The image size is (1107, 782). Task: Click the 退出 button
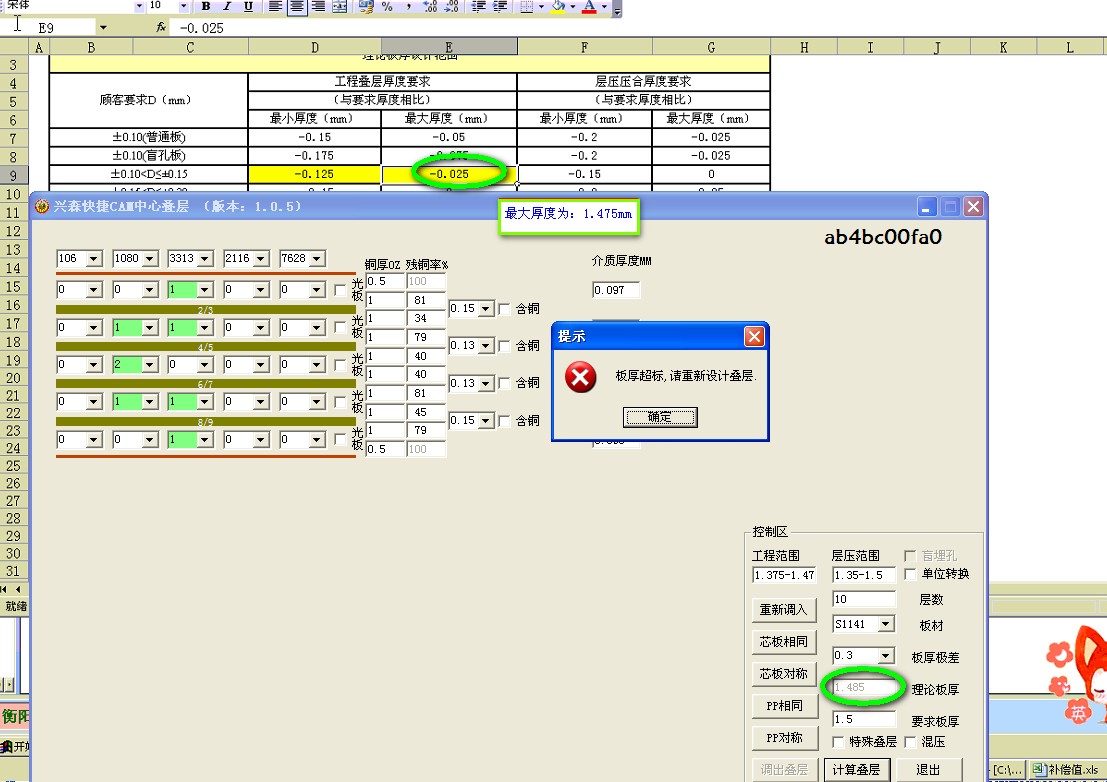pos(928,770)
